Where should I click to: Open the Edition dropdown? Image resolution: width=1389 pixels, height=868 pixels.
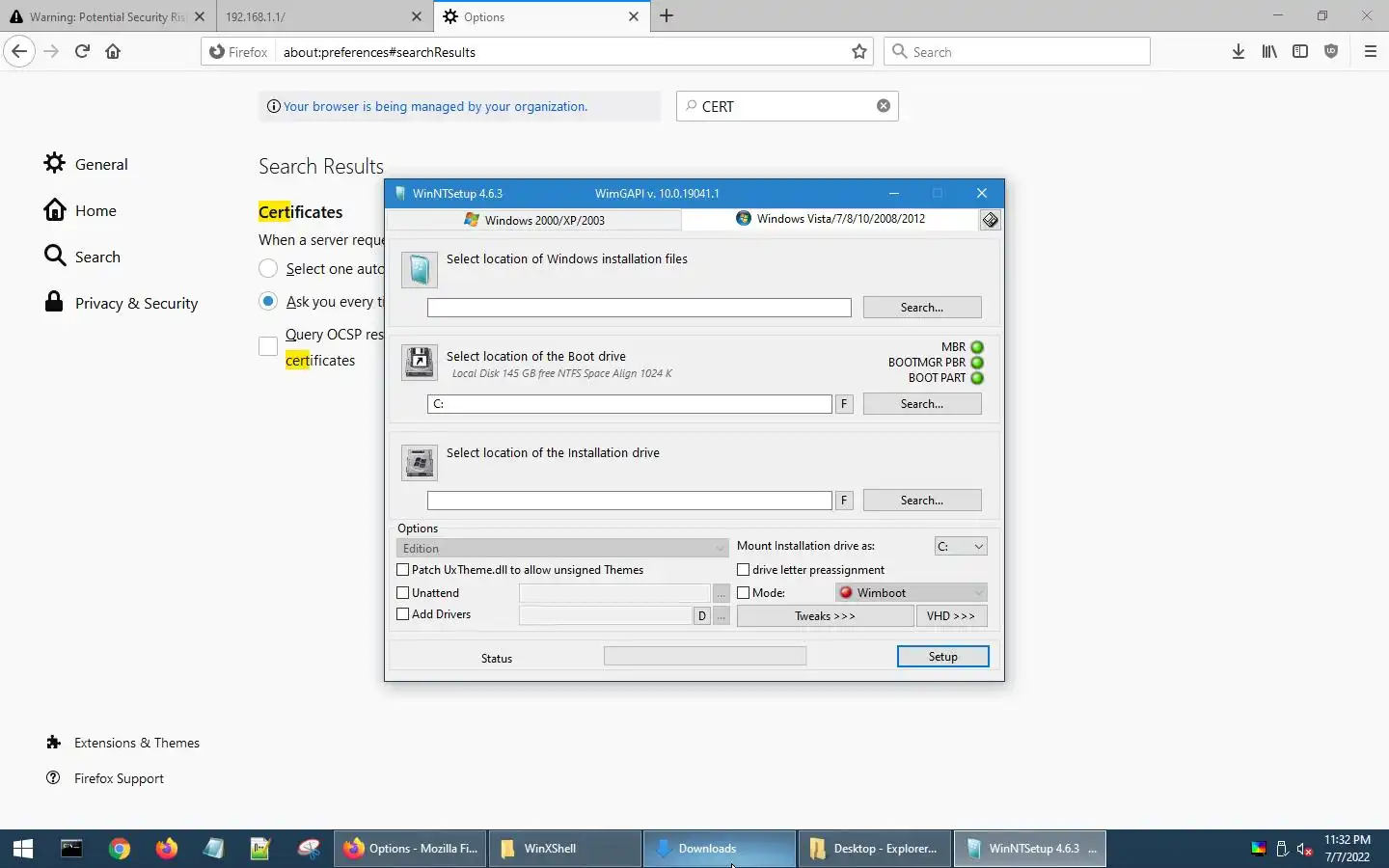click(562, 548)
